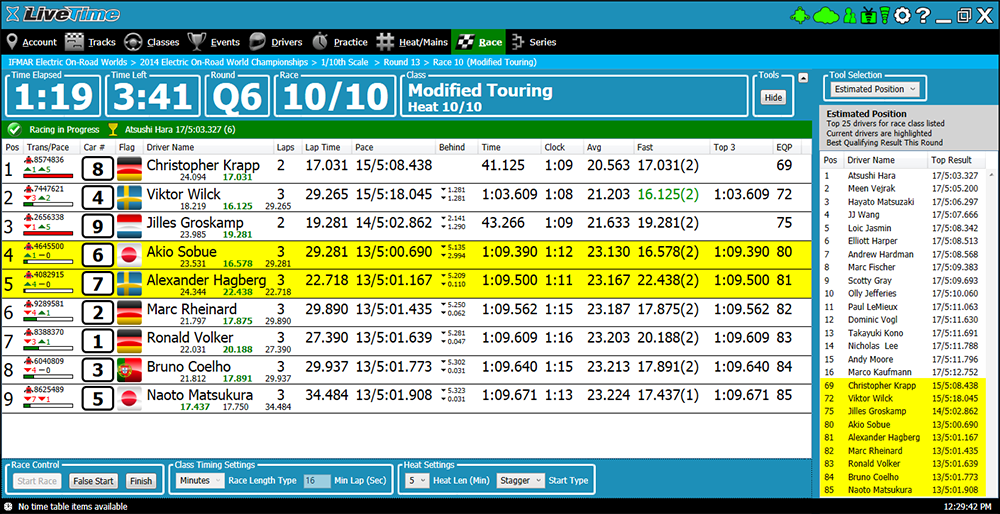Open the Heat/Mains tab
The width and height of the screenshot is (1000, 514).
pyautogui.click(x=412, y=42)
